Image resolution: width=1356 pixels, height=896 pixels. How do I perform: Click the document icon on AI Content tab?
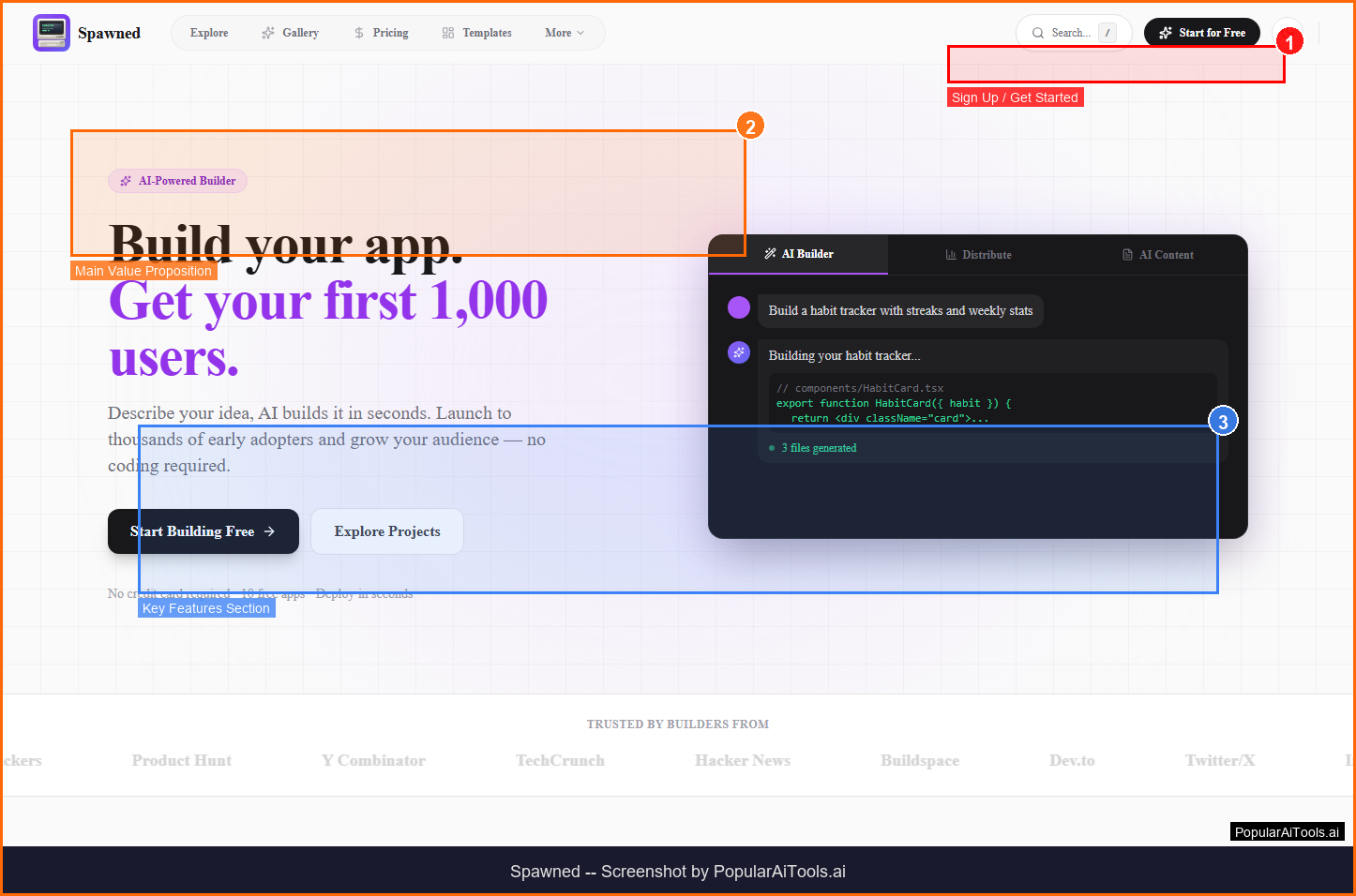[x=1127, y=255]
